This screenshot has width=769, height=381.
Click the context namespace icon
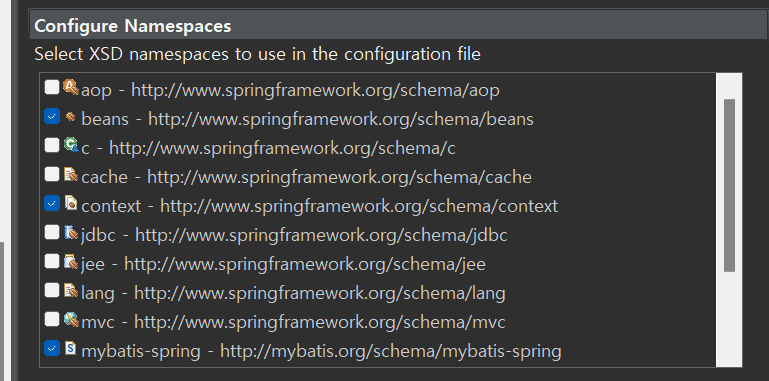(x=71, y=203)
